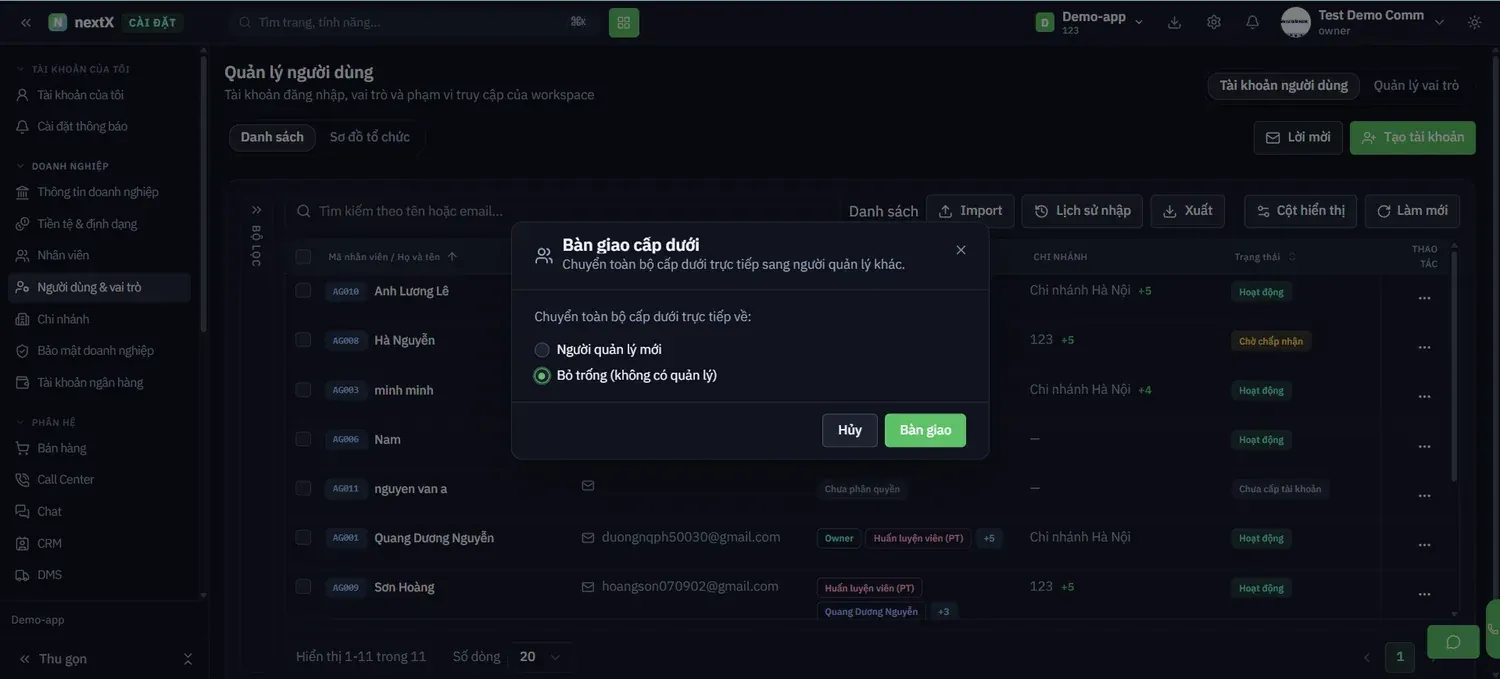Viewport: 1500px width, 679px height.
Task: Collapse sidebar with double-chevron icon at top
Action: pyautogui.click(x=26, y=22)
